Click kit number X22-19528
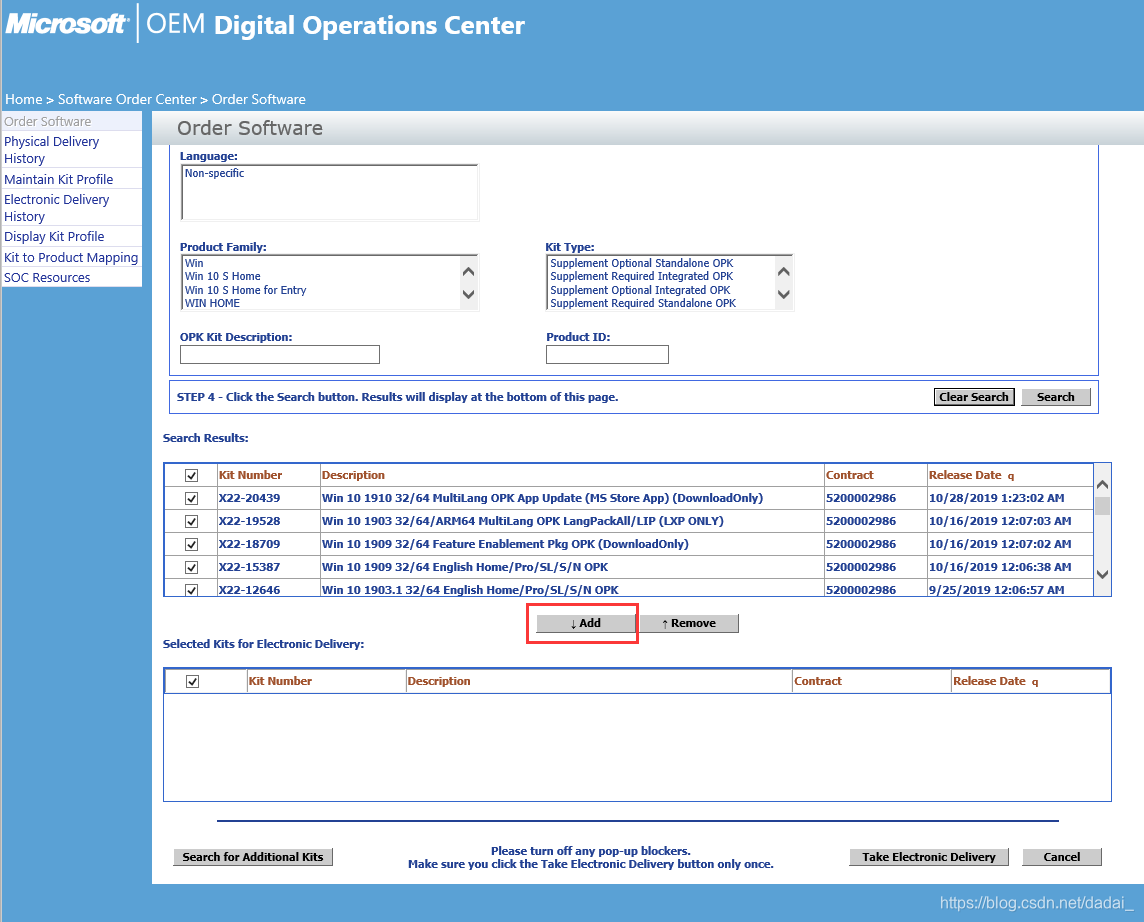 point(250,522)
